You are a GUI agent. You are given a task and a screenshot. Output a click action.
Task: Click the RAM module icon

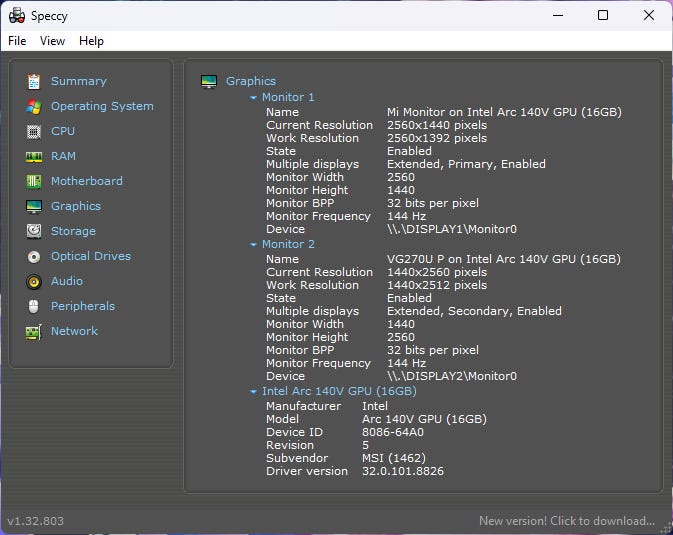(34, 157)
